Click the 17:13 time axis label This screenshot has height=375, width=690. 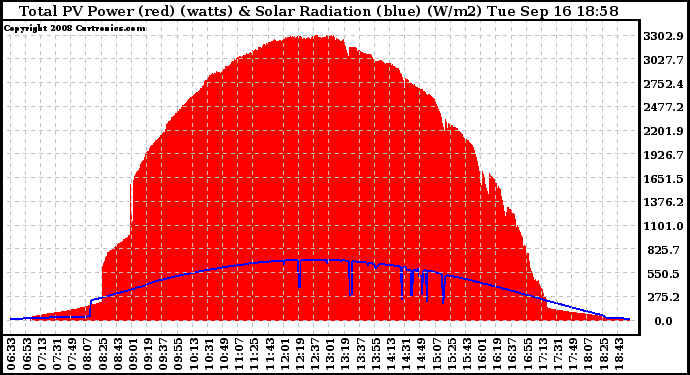click(x=542, y=353)
